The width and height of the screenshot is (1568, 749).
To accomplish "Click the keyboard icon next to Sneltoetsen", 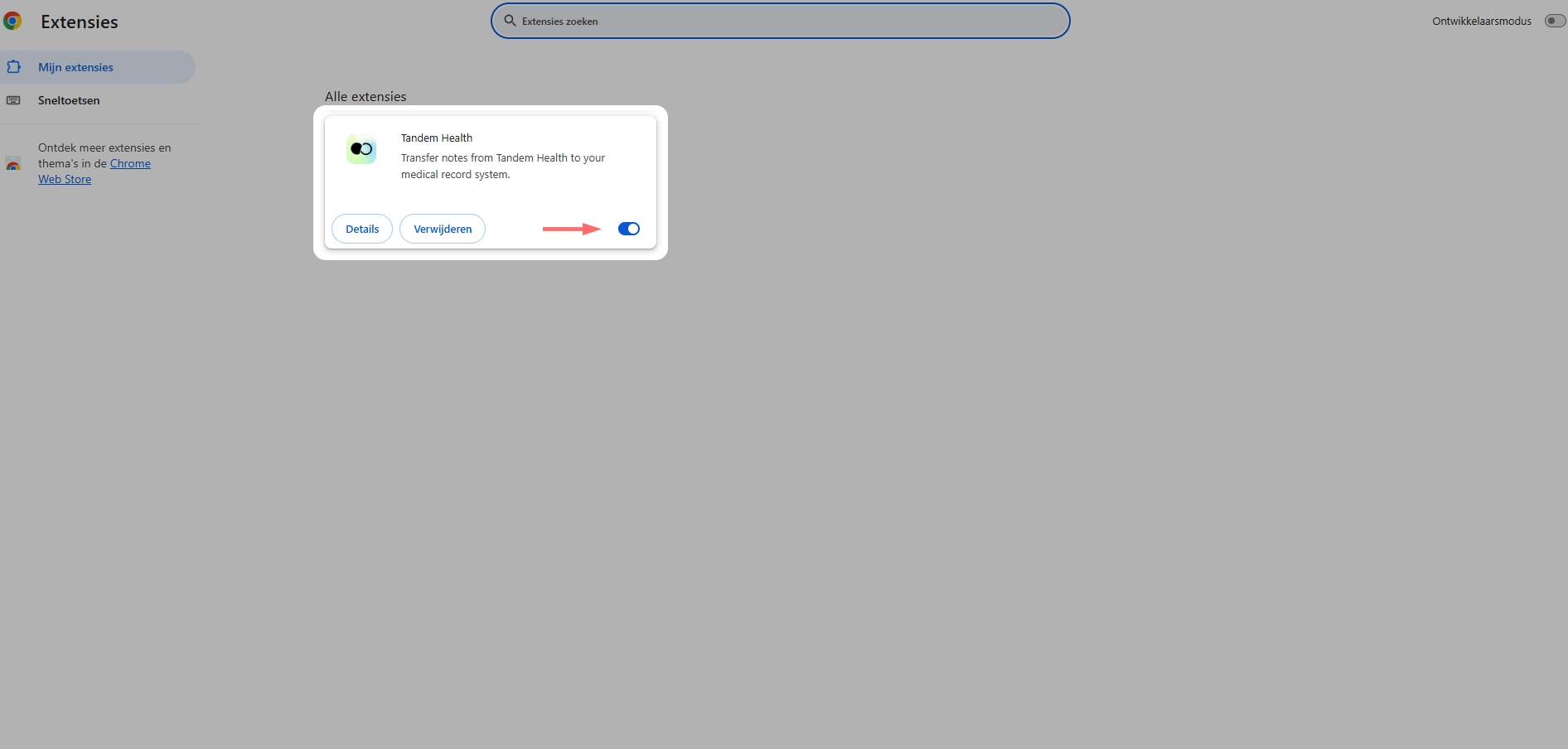I will pyautogui.click(x=13, y=100).
